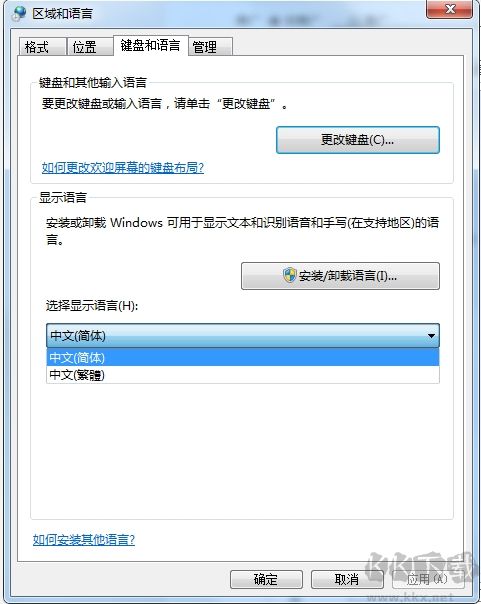Click the 取消 button

(x=347, y=579)
